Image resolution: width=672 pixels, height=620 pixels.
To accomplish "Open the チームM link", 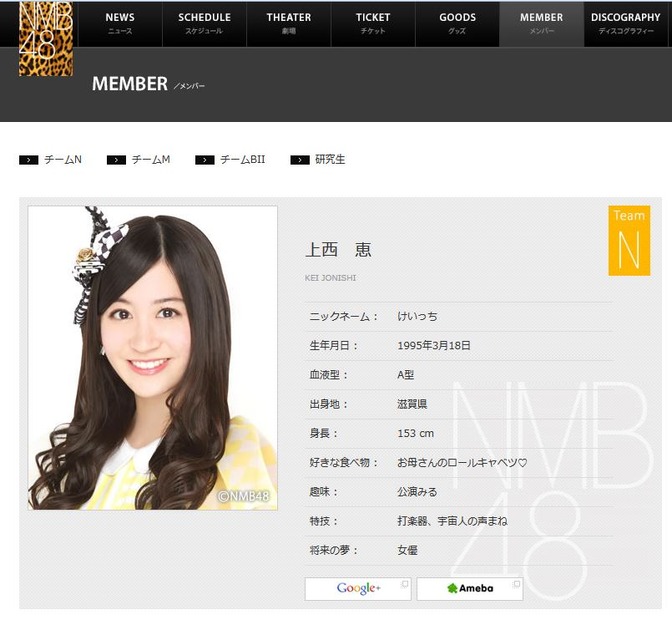I will coord(151,159).
